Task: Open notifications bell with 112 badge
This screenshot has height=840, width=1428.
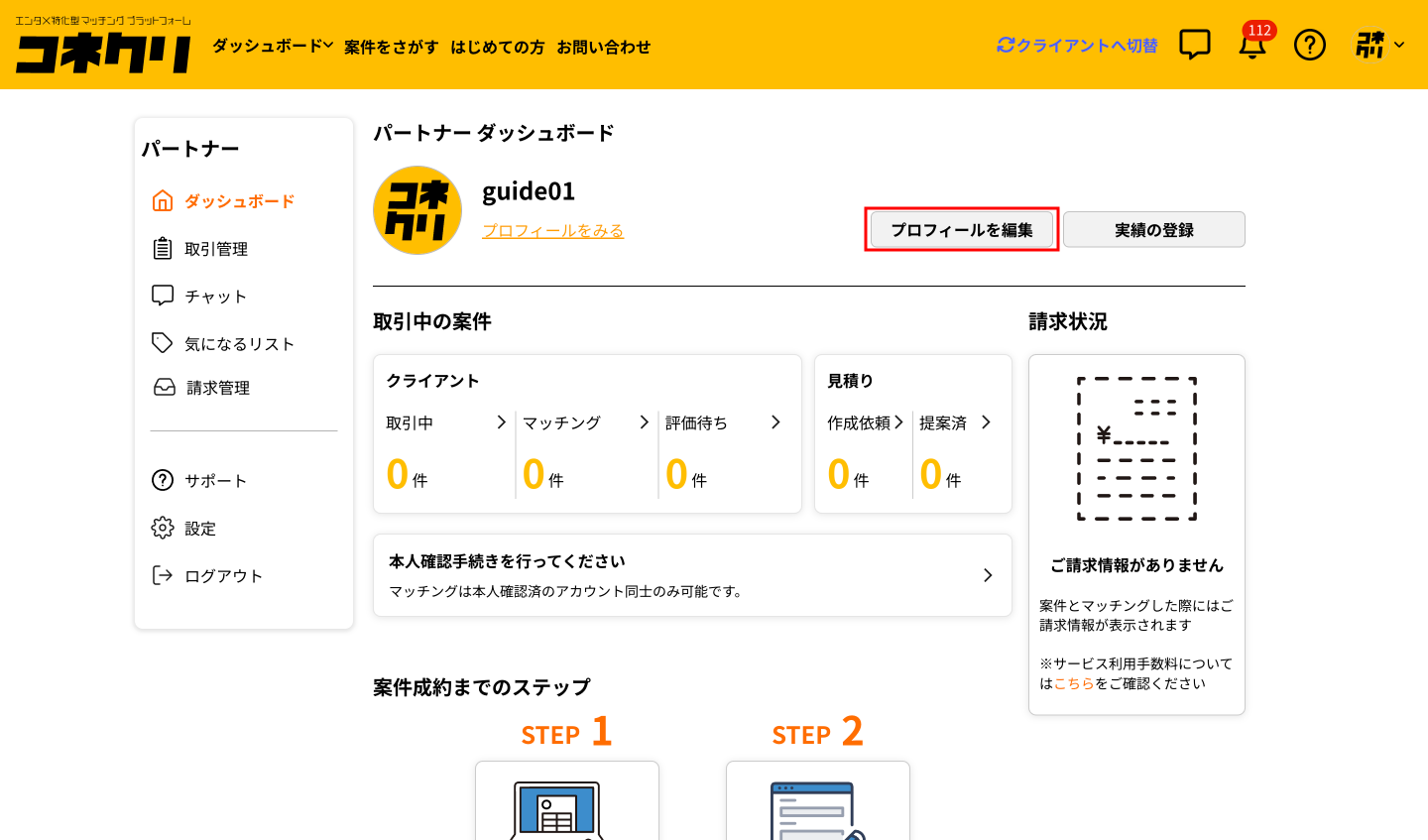Action: pyautogui.click(x=1252, y=46)
